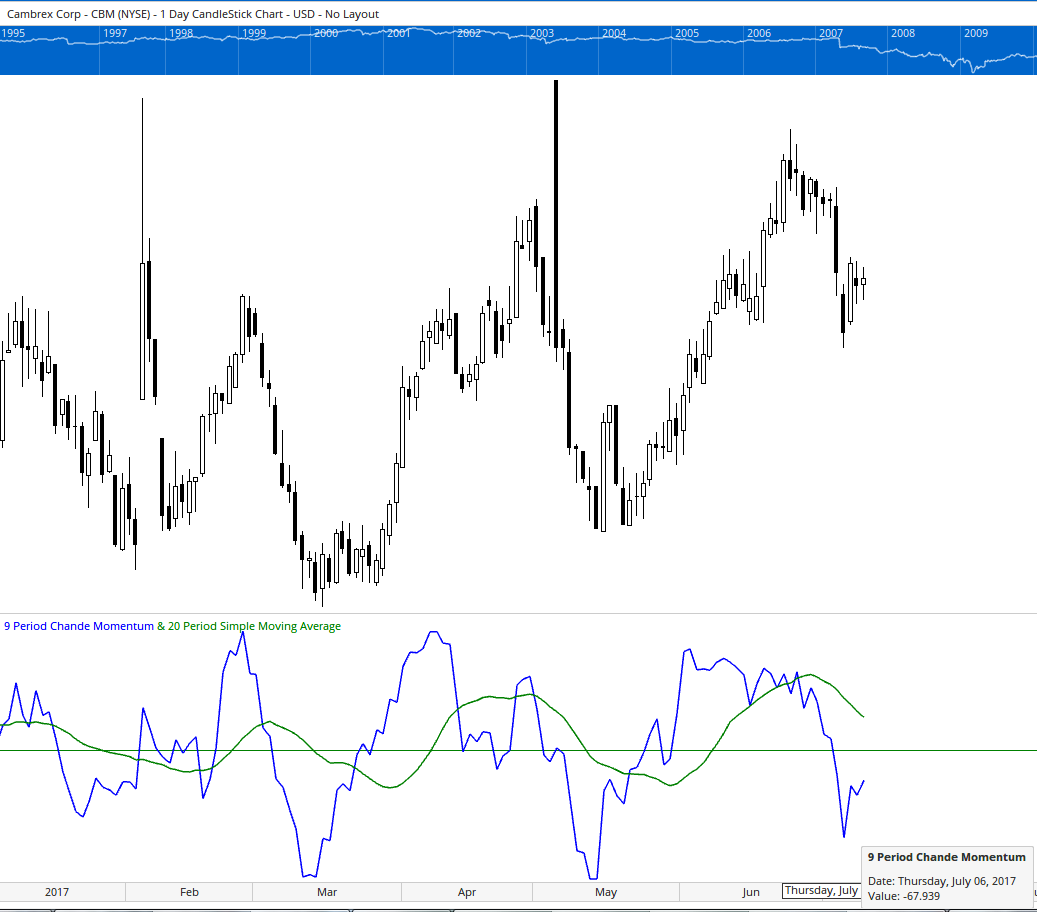
Task: Click the Cambrex Corp chart title text
Action: pyautogui.click(x=192, y=14)
